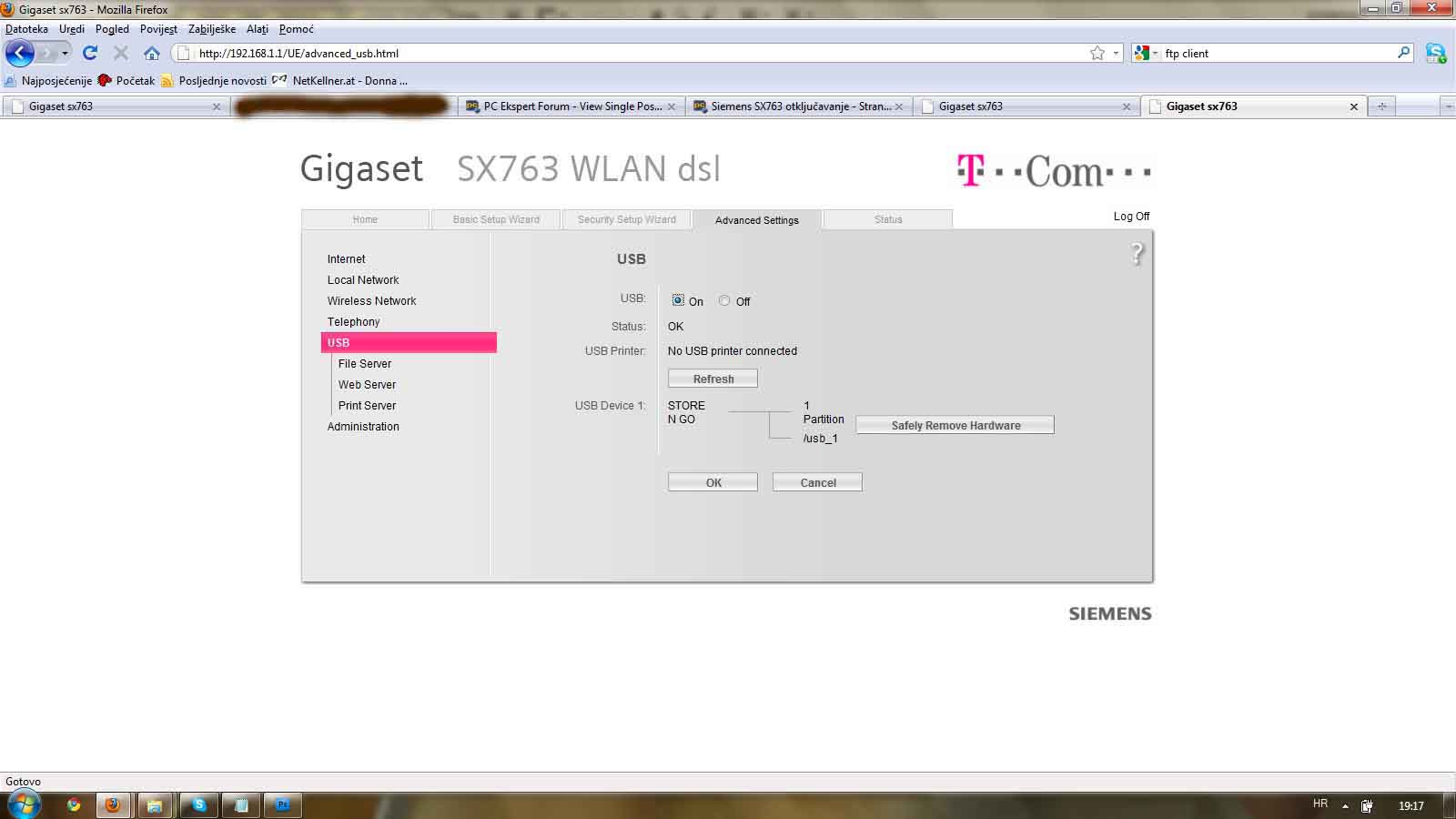This screenshot has width=1456, height=819.
Task: Close the Siemens SX763 otključavanje tab
Action: pyautogui.click(x=899, y=106)
